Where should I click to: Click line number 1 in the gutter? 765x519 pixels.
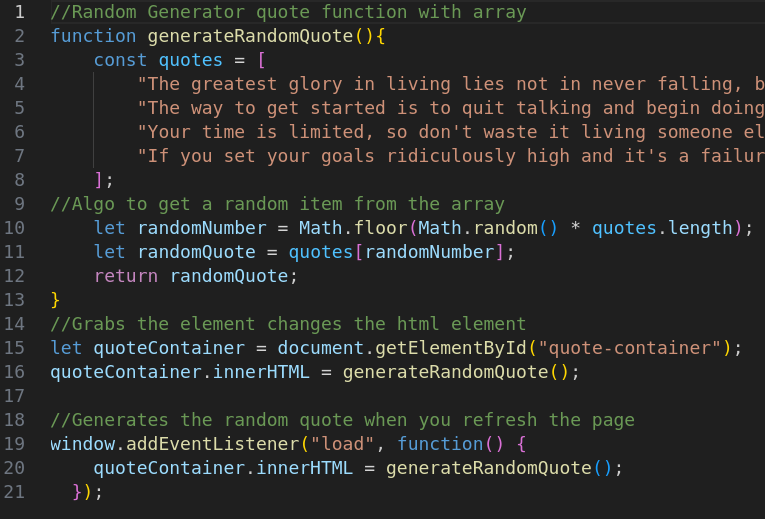pyautogui.click(x=20, y=12)
